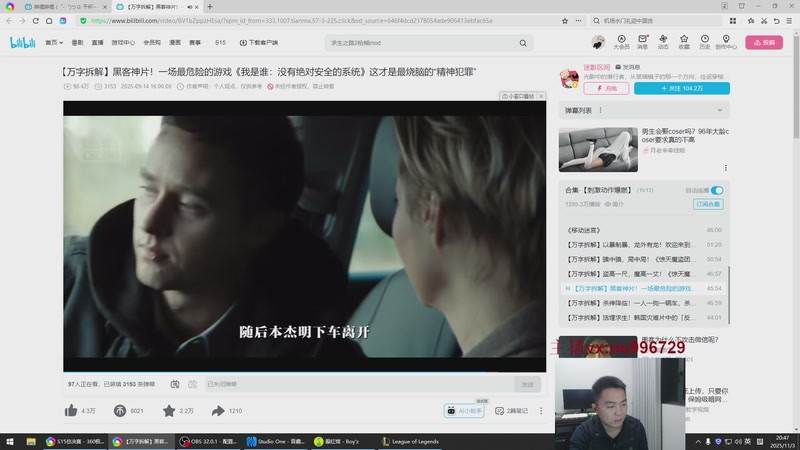Open a new browser tab
Screen dimensions: 800x450
click(x=210, y=7)
